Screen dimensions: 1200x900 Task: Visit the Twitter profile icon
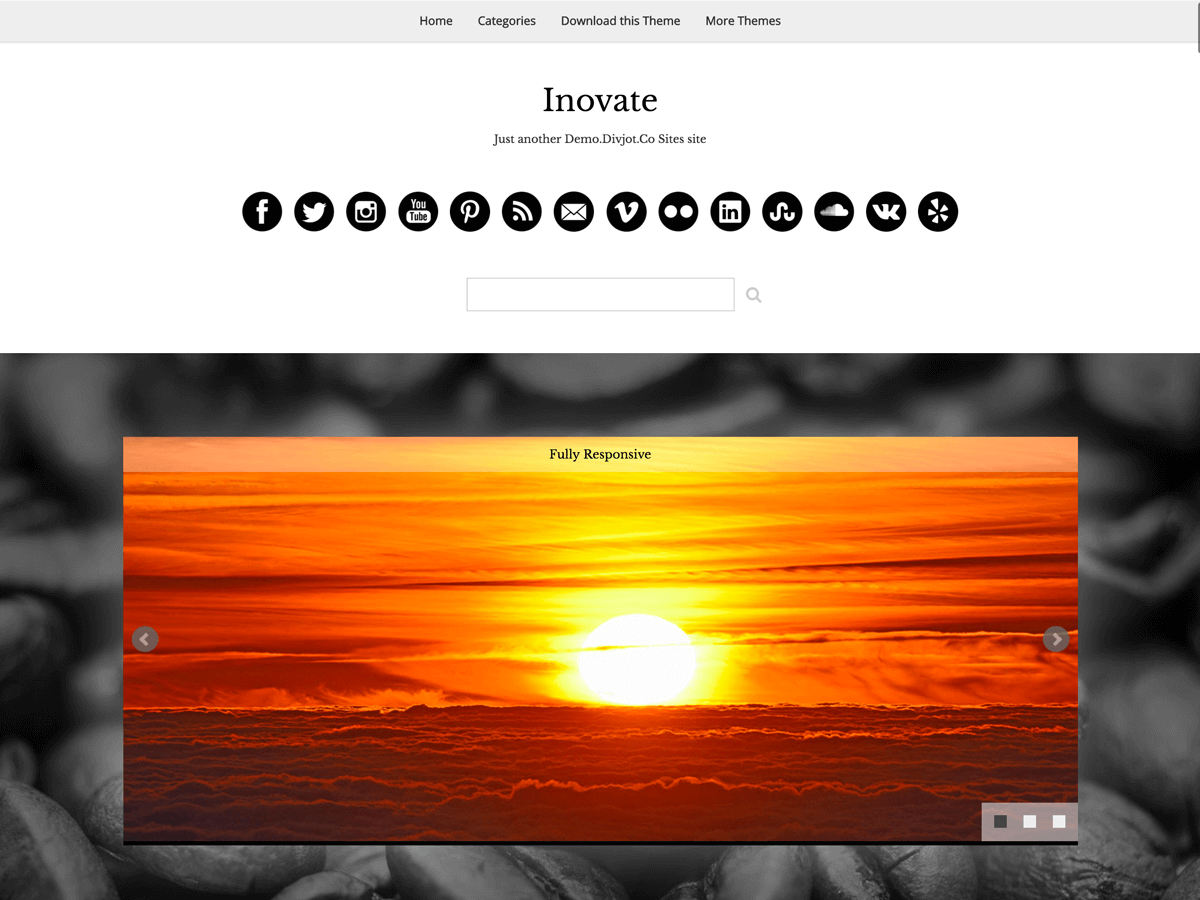point(314,211)
